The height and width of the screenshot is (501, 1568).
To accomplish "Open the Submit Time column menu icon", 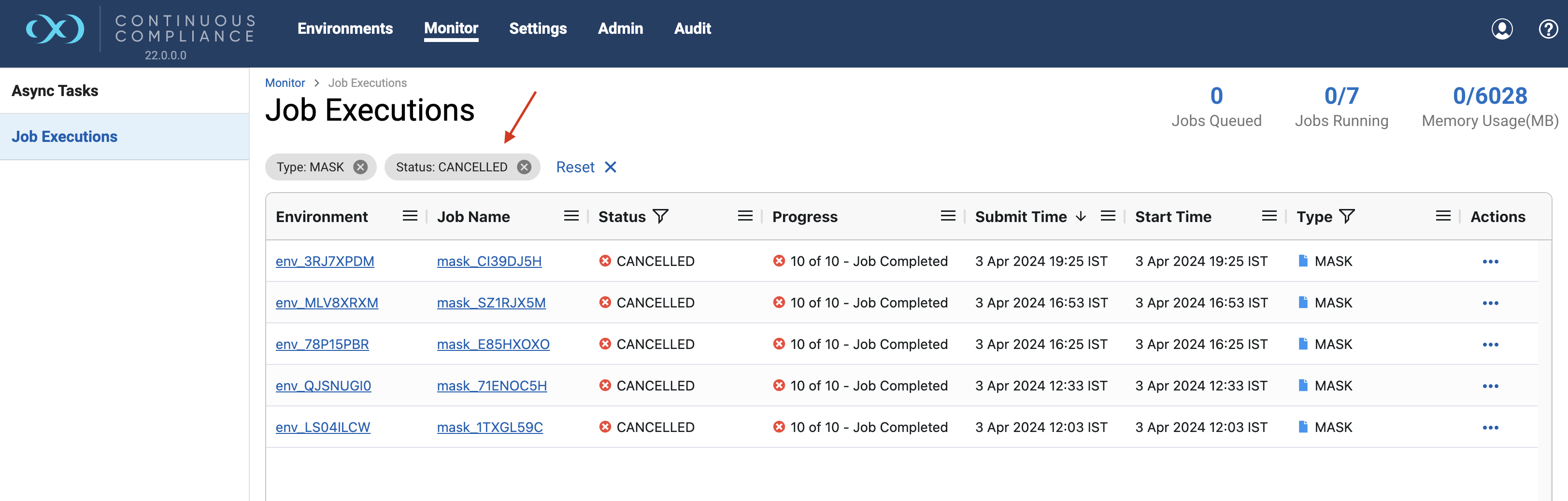I will [x=1109, y=216].
